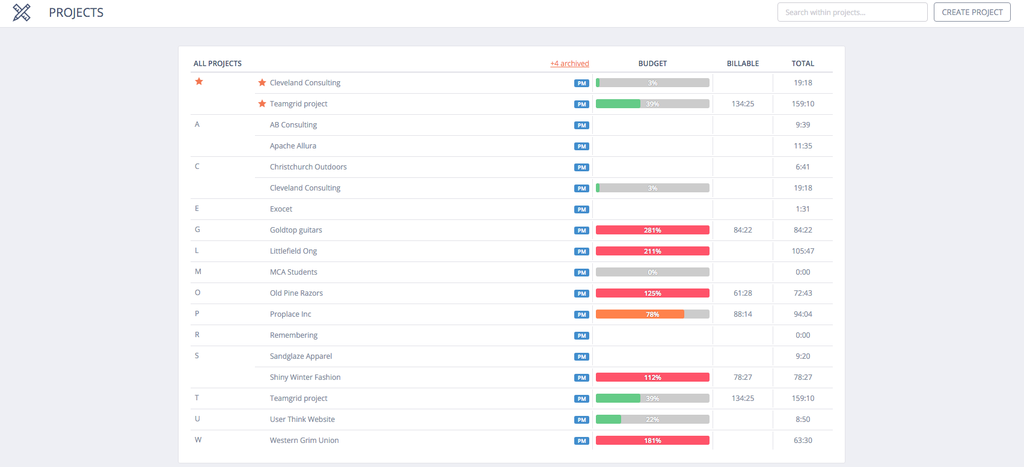Open the Old Pine Razors project
Image resolution: width=1024 pixels, height=467 pixels.
(x=296, y=293)
